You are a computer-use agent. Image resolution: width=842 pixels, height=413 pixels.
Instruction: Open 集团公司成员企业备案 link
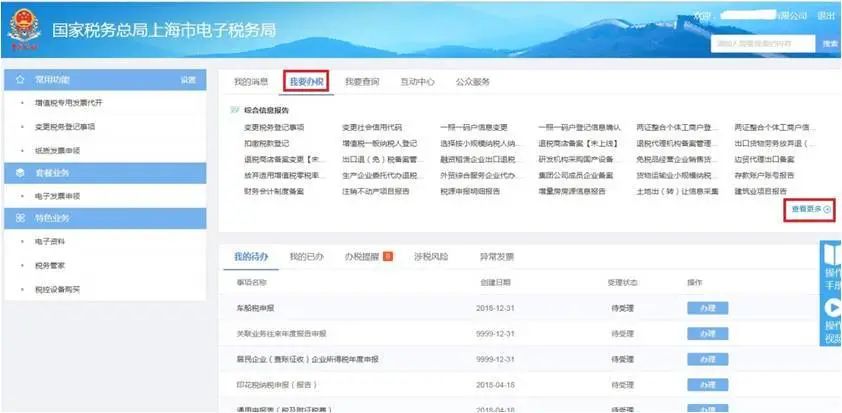(x=576, y=175)
